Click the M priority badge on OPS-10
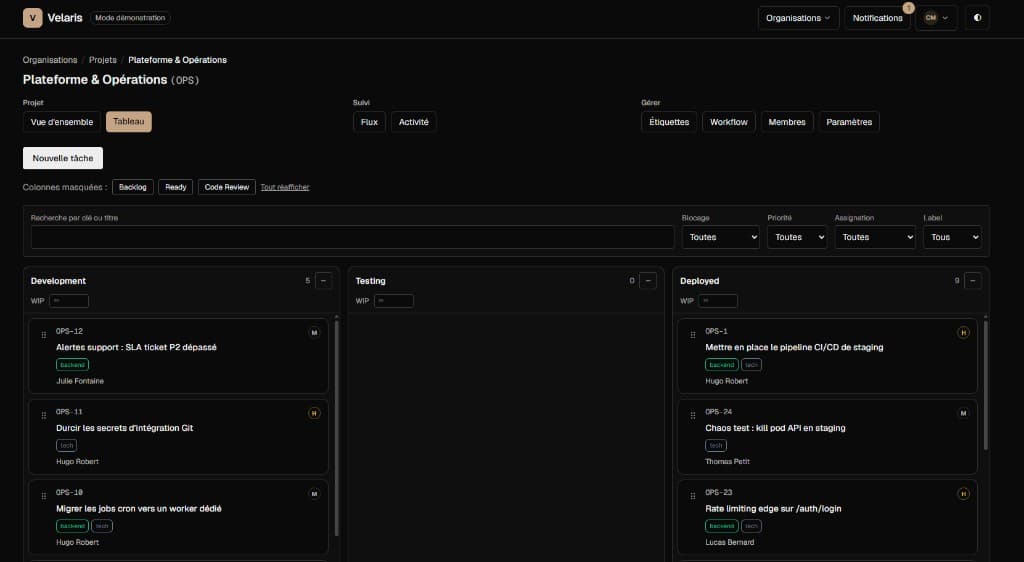 pos(314,494)
